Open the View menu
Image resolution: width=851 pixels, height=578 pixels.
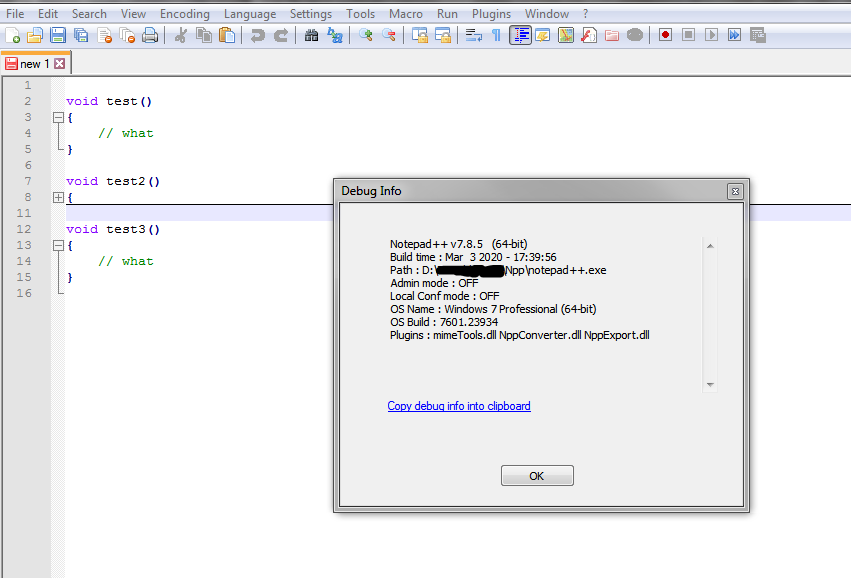(x=133, y=14)
